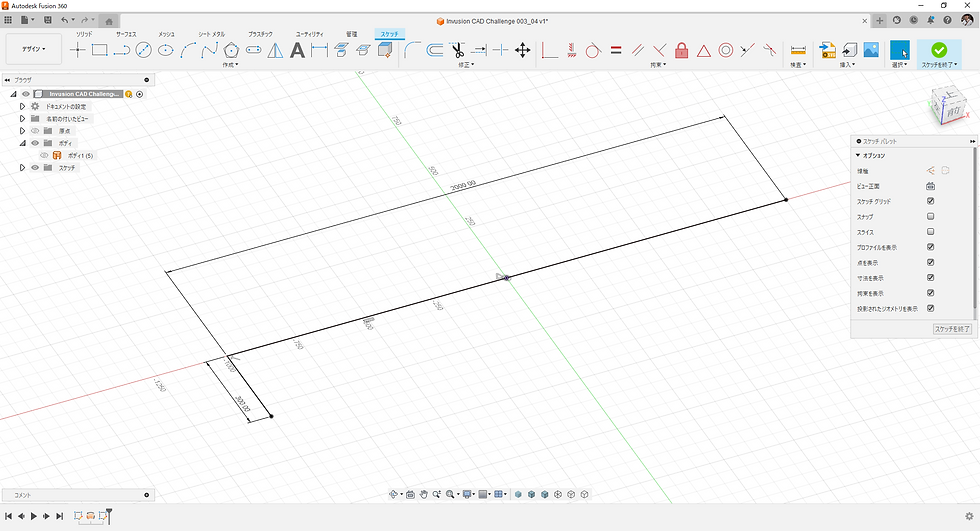Toggle the 投影されたジオメトリを表示 checkbox
The height and width of the screenshot is (531, 980).
pos(931,308)
